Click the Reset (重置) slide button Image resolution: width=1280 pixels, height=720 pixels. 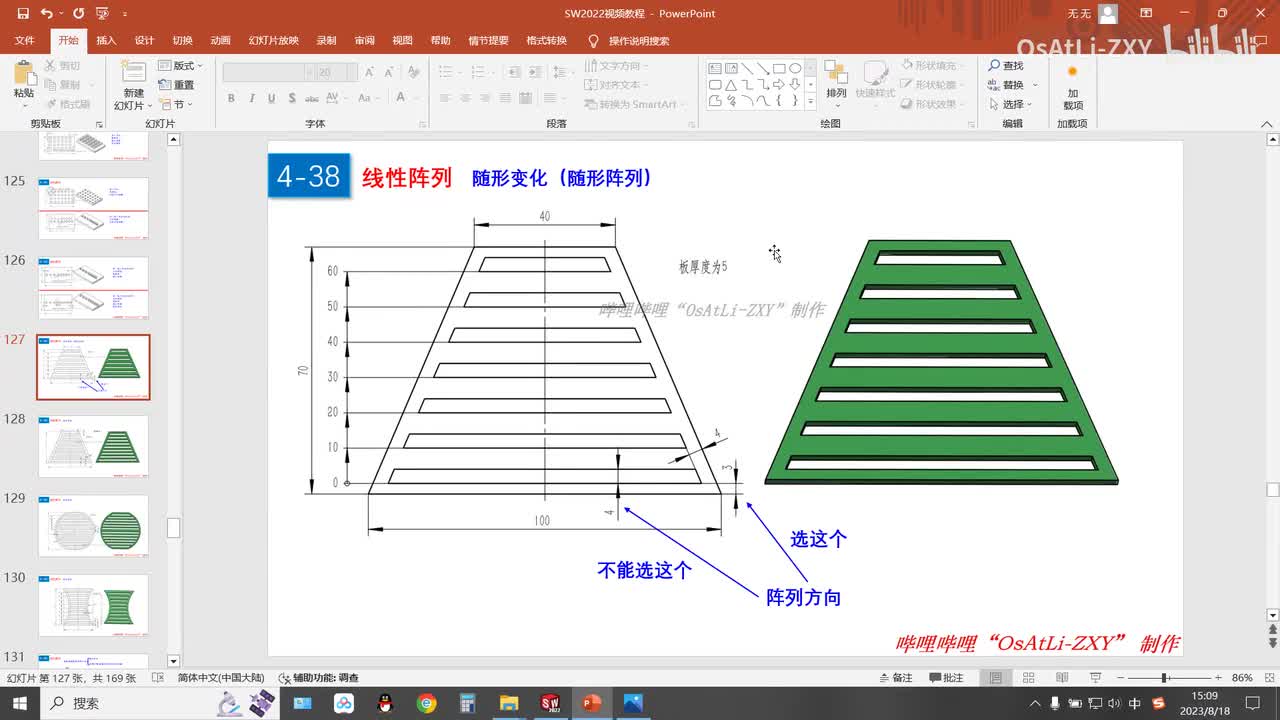click(x=177, y=85)
